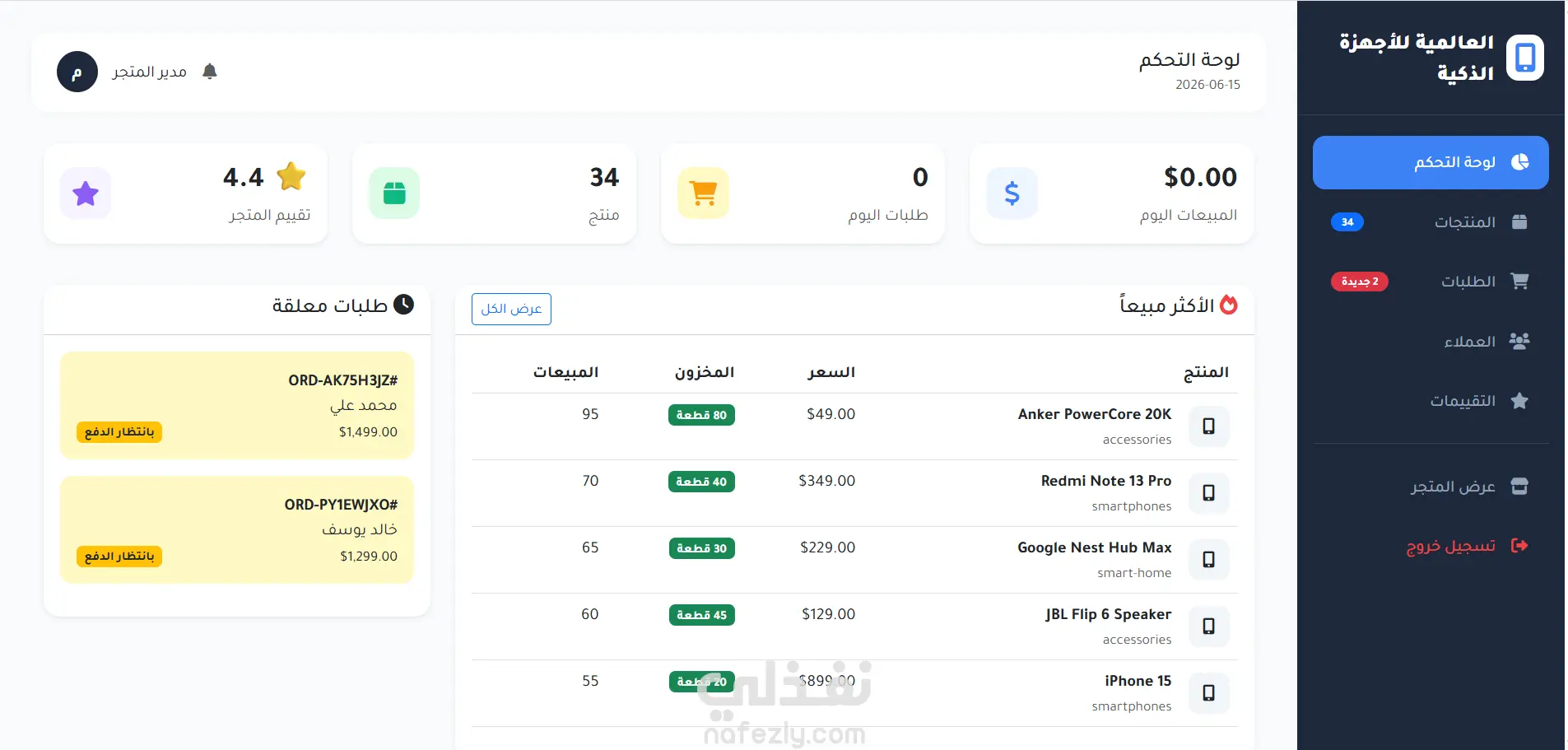This screenshot has height=750, width=1568.
Task: Click the store manager avatar
Action: pyautogui.click(x=77, y=72)
